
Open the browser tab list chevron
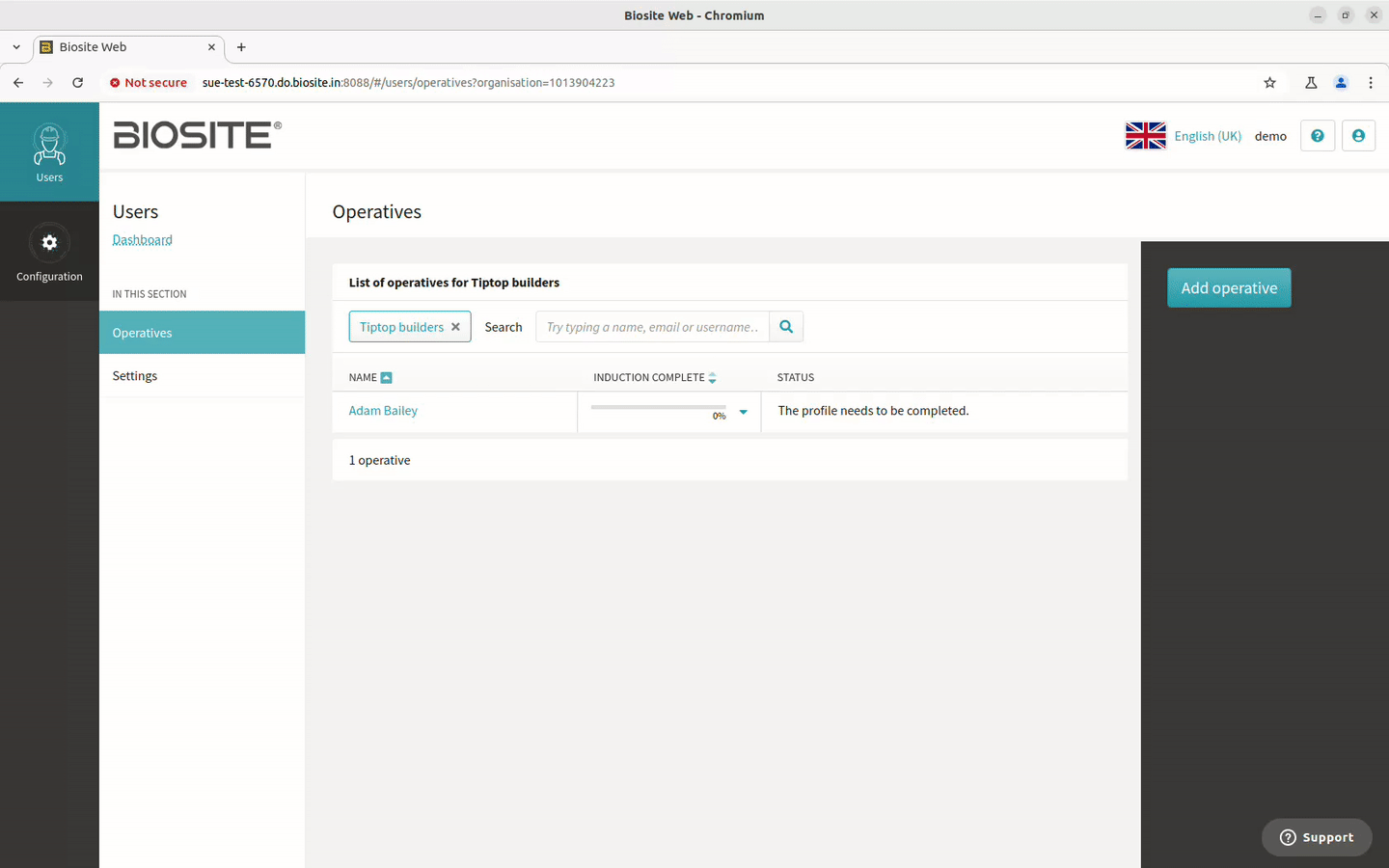click(16, 47)
